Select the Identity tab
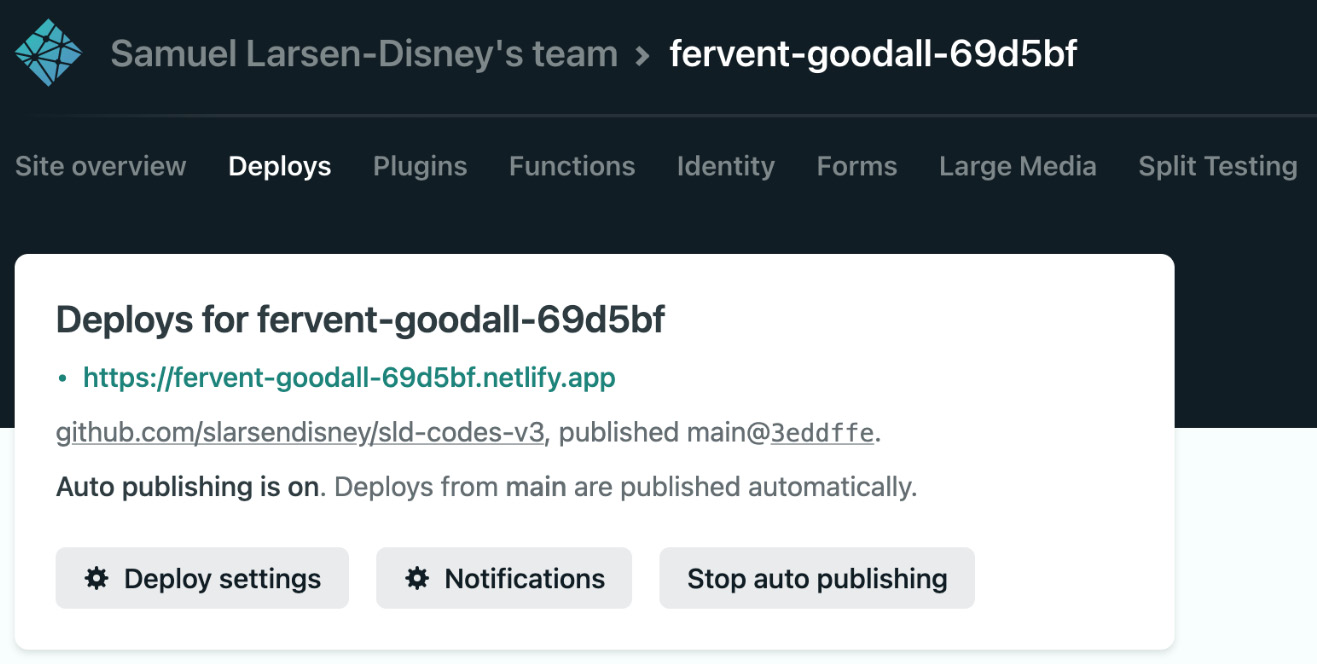This screenshot has height=664, width=1317. pyautogui.click(x=725, y=166)
